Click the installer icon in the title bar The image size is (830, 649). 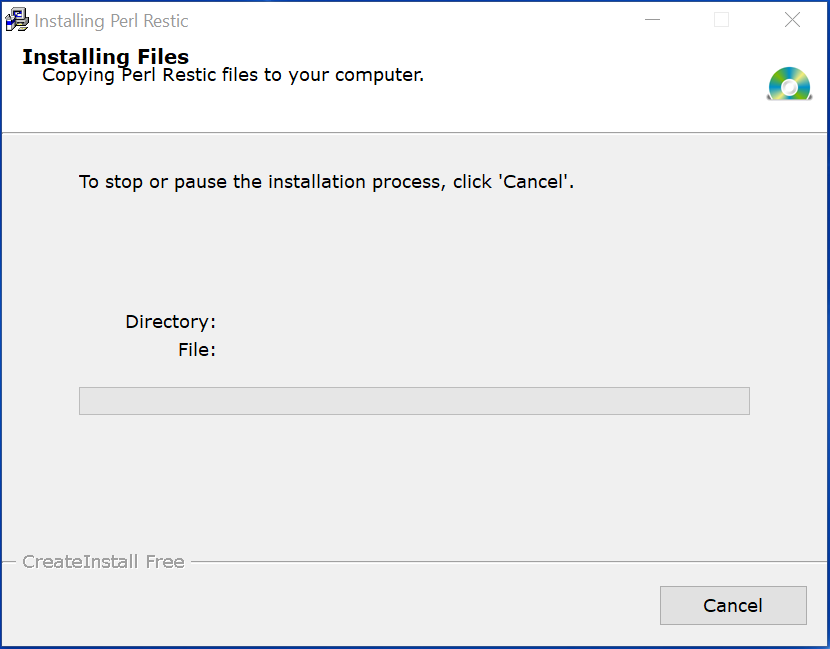pyautogui.click(x=17, y=20)
